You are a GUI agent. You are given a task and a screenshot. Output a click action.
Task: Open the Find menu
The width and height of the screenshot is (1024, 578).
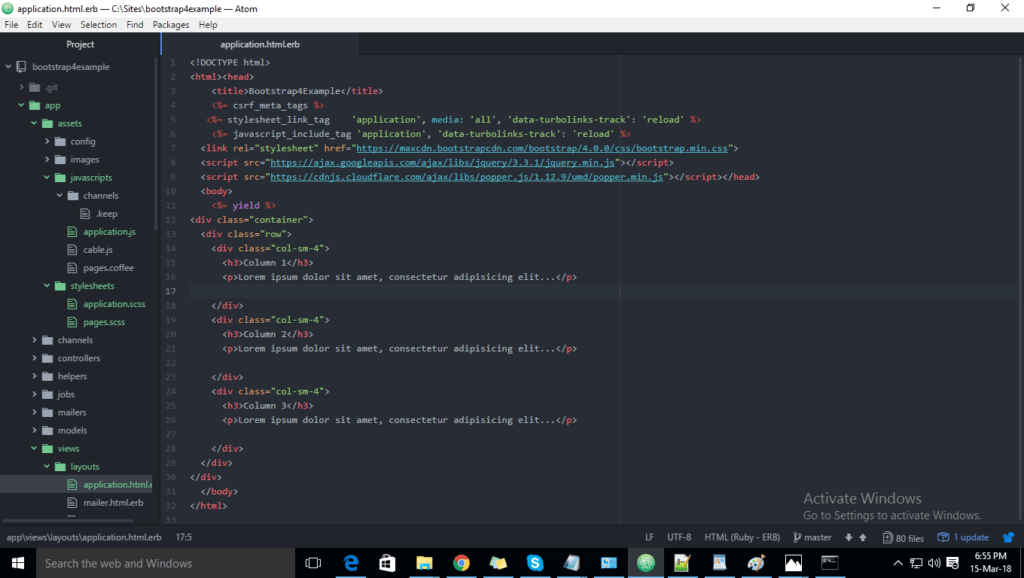tap(135, 25)
